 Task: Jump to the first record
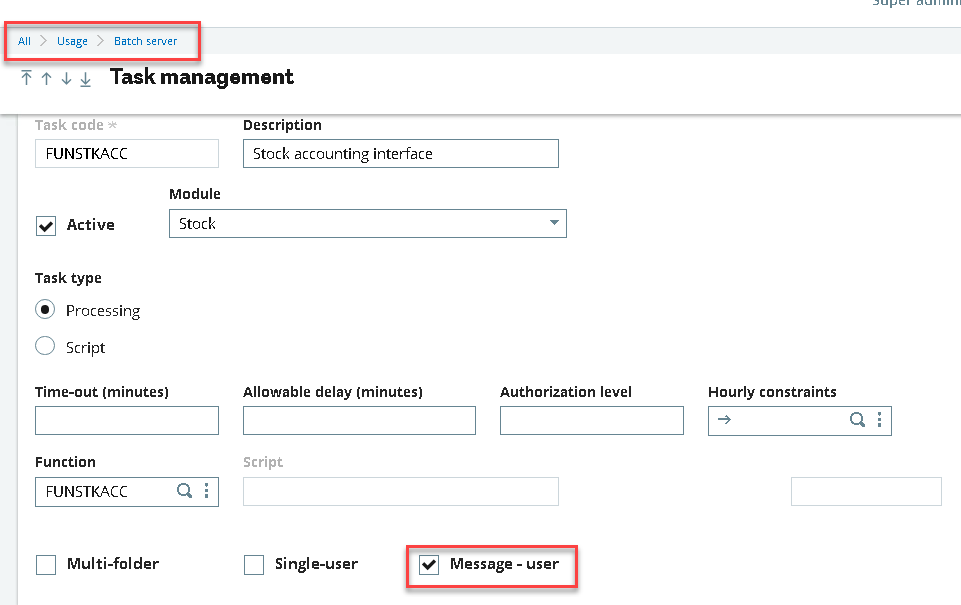coord(26,77)
